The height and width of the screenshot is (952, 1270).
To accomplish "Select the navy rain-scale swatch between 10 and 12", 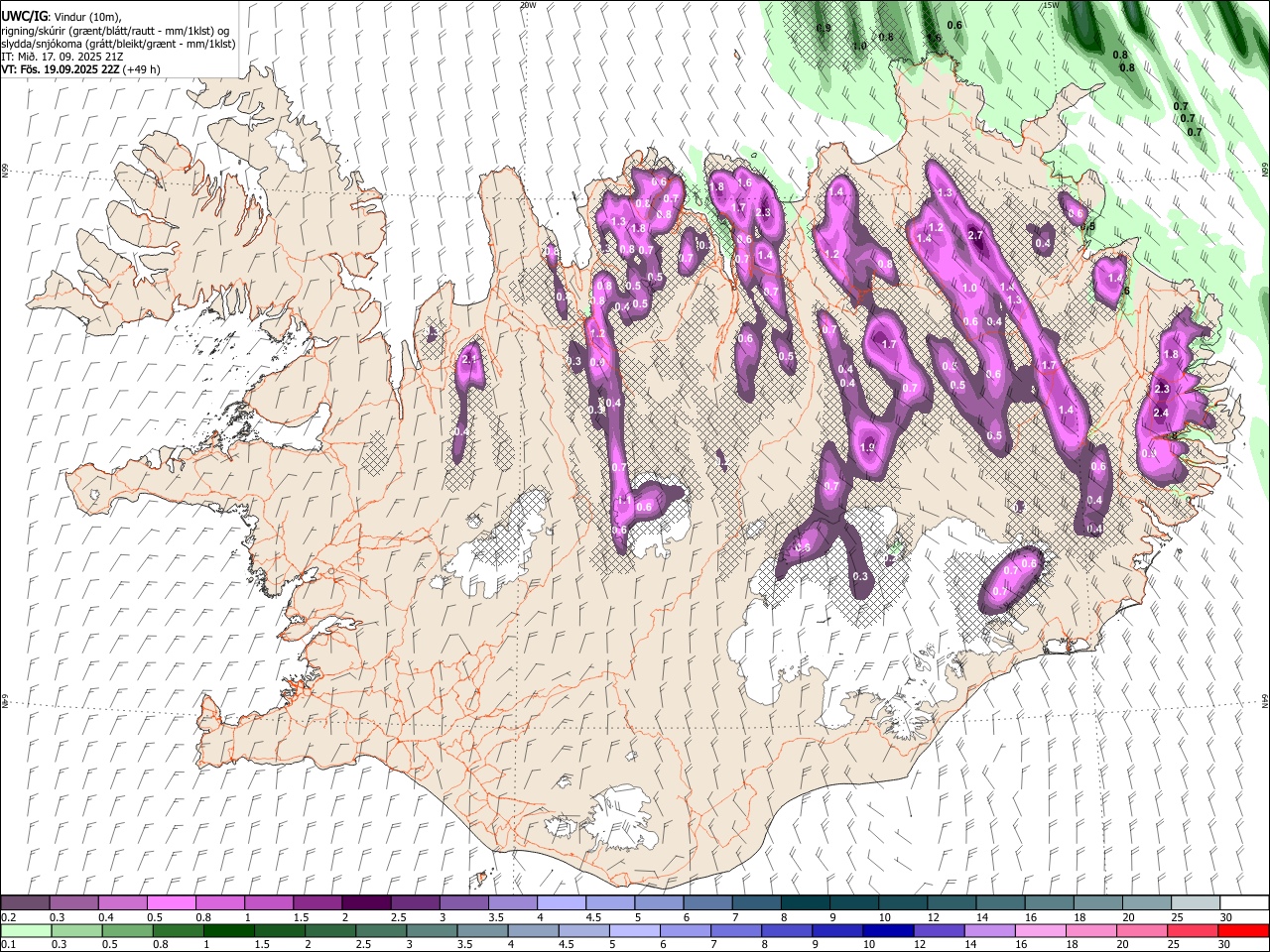I will click(889, 930).
